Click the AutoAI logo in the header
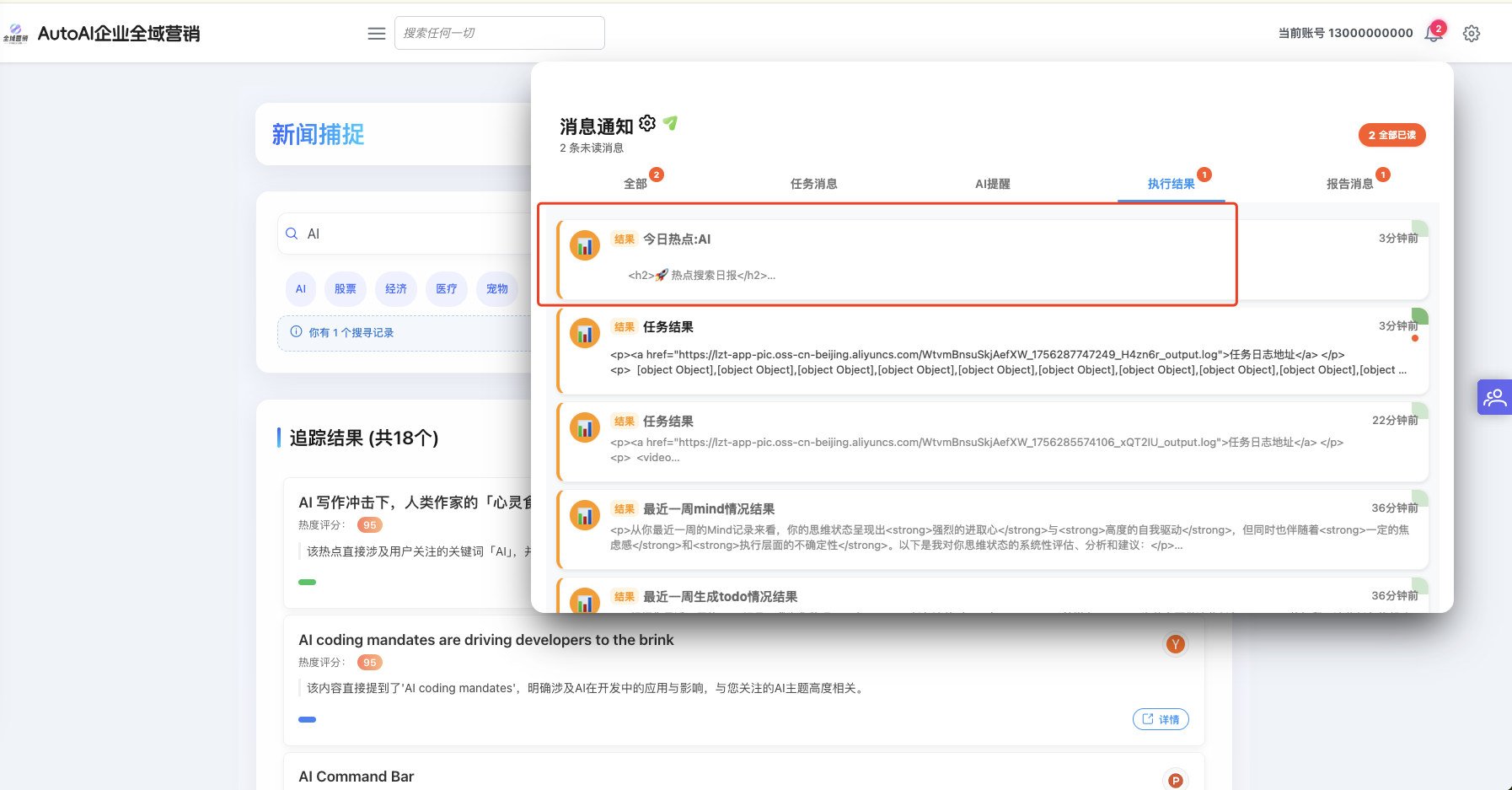1512x790 pixels. tap(16, 34)
